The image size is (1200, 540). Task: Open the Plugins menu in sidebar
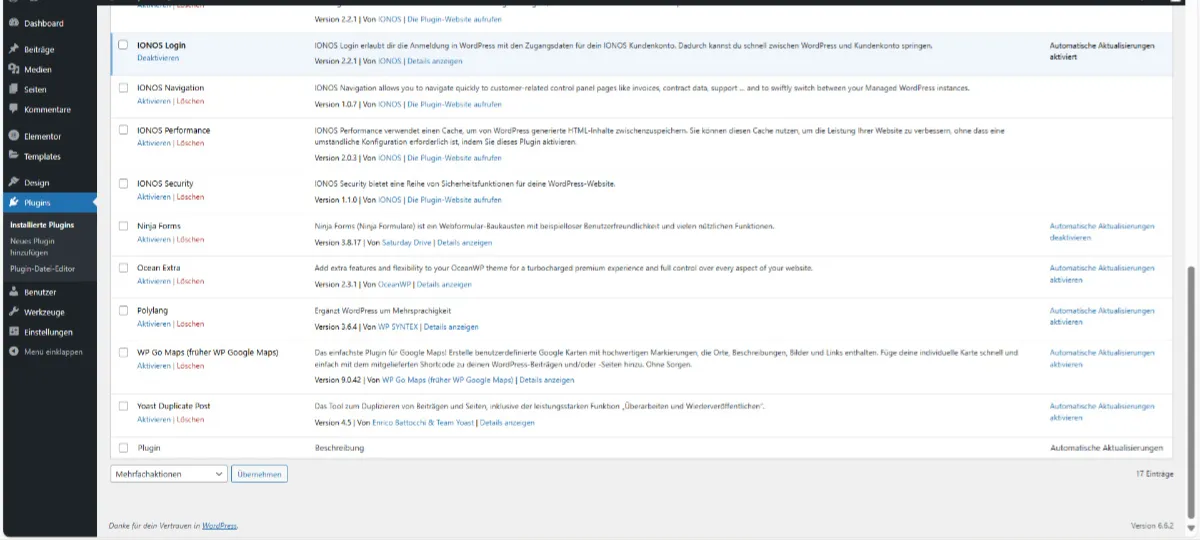48,202
